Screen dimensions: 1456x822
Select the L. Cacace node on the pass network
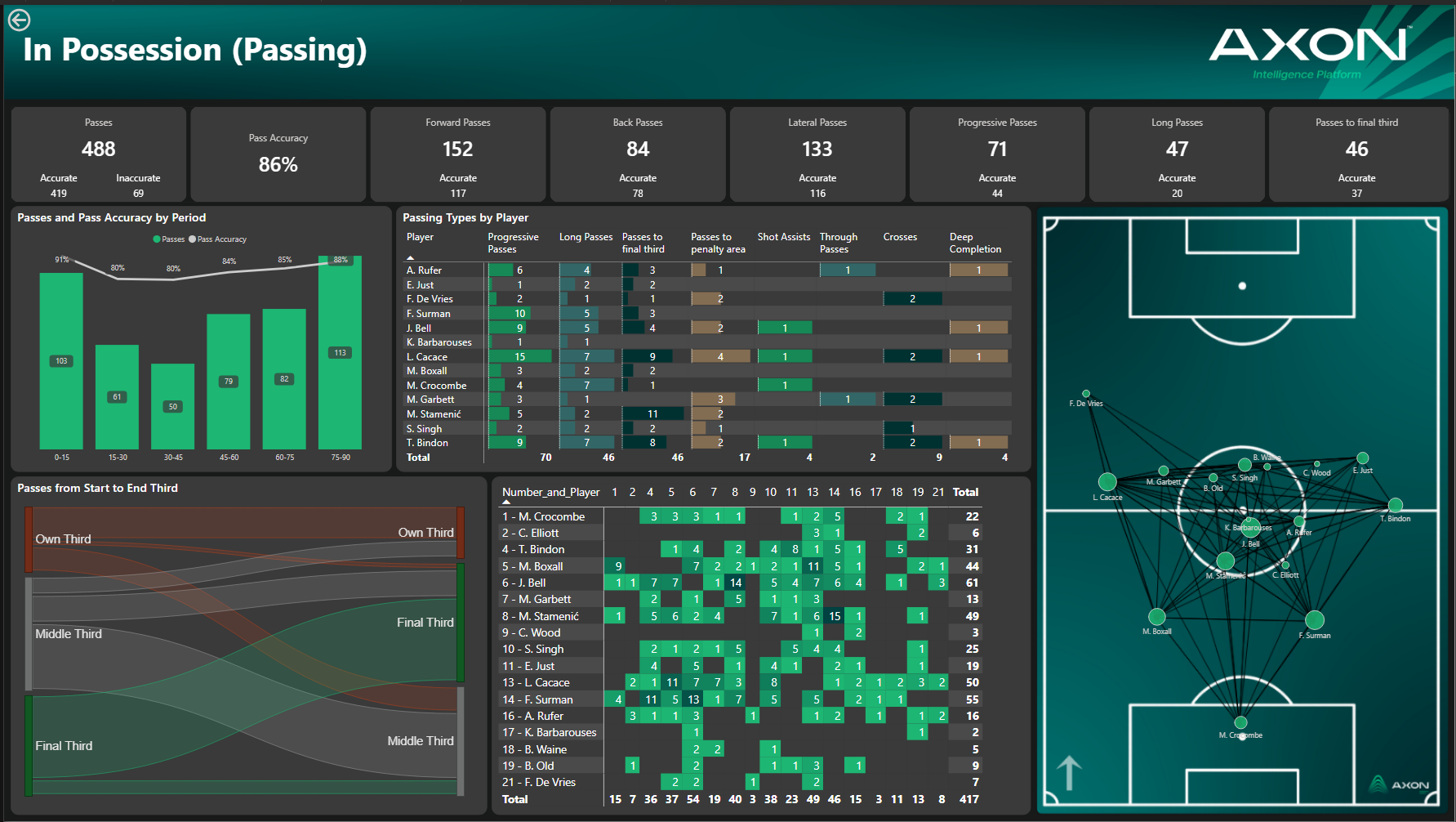pos(1106,482)
